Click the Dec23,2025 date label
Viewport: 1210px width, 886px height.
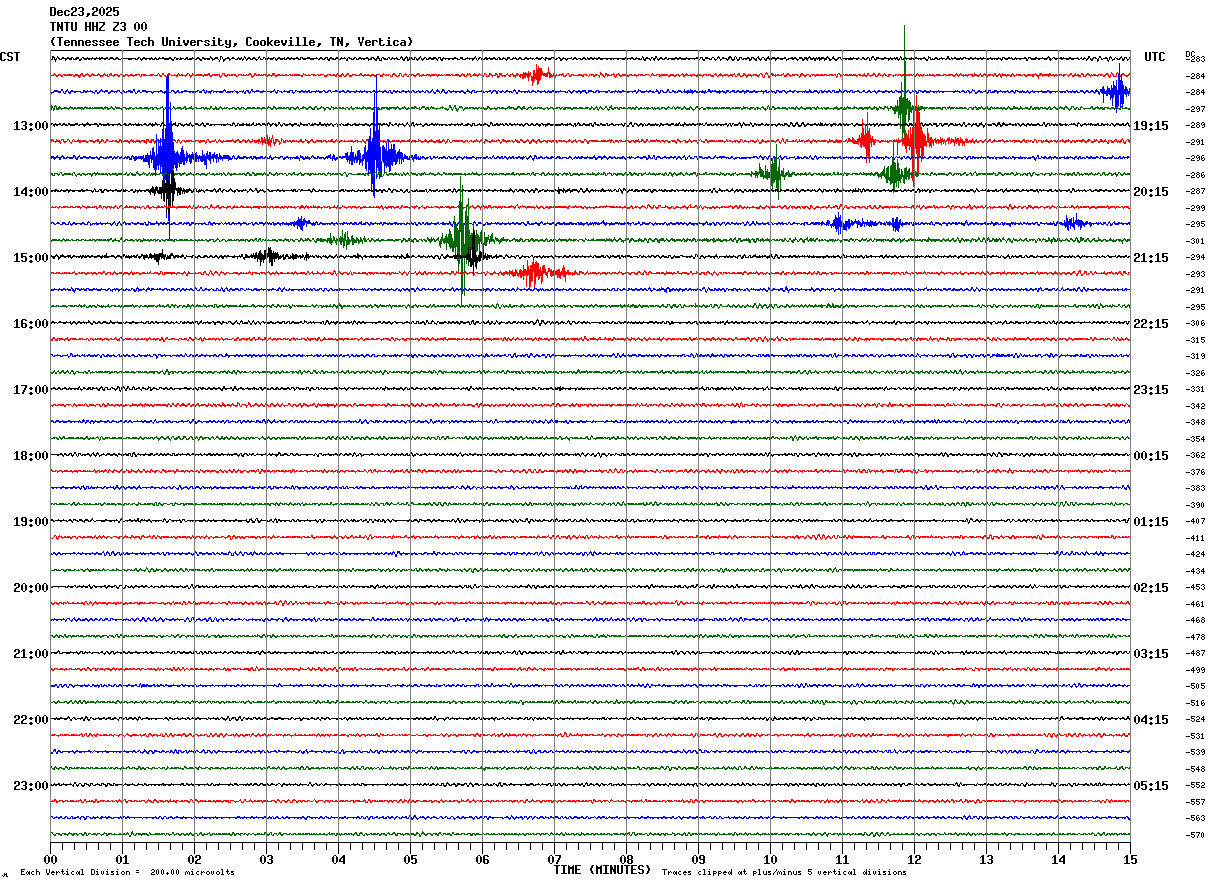84,12
